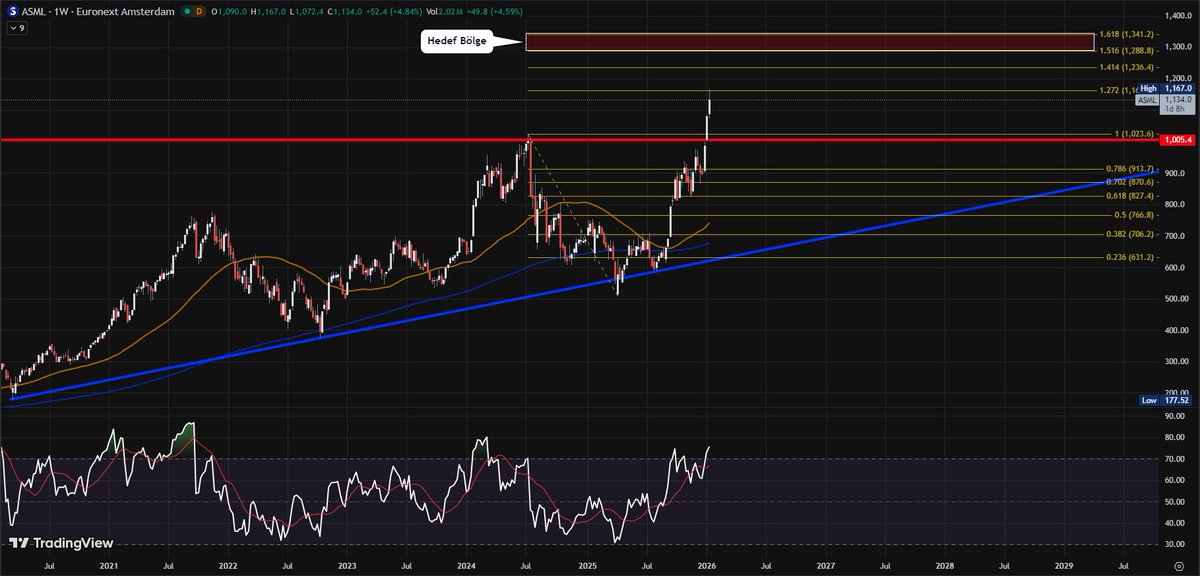Click the 2026 label on time axis
Screen dimensions: 1200x576
pyautogui.click(x=706, y=565)
